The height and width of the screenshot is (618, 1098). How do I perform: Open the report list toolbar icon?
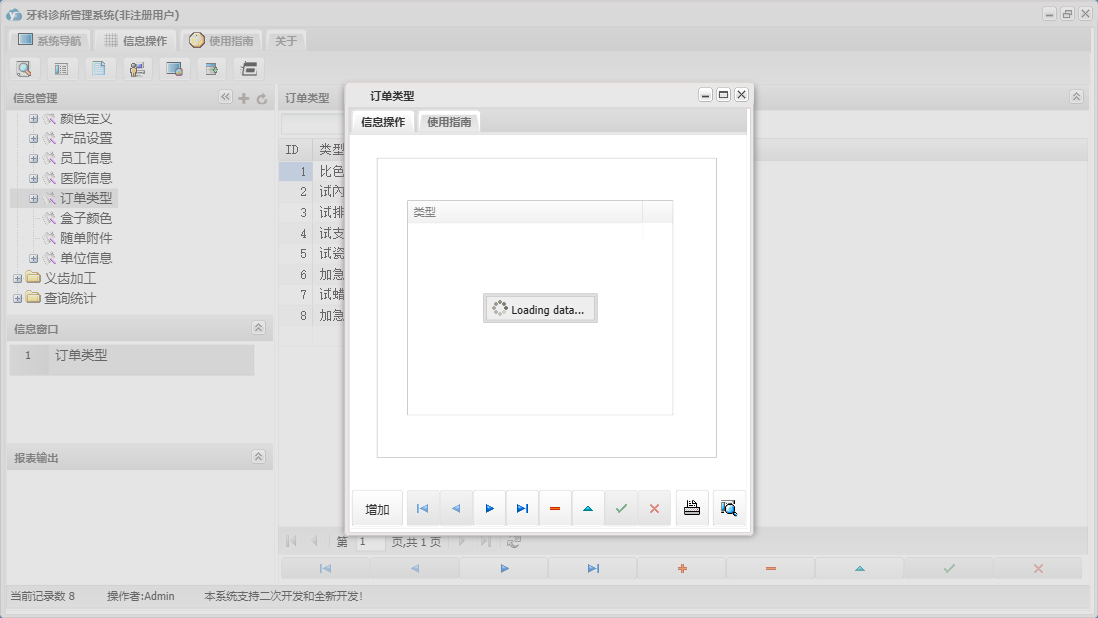(61, 68)
